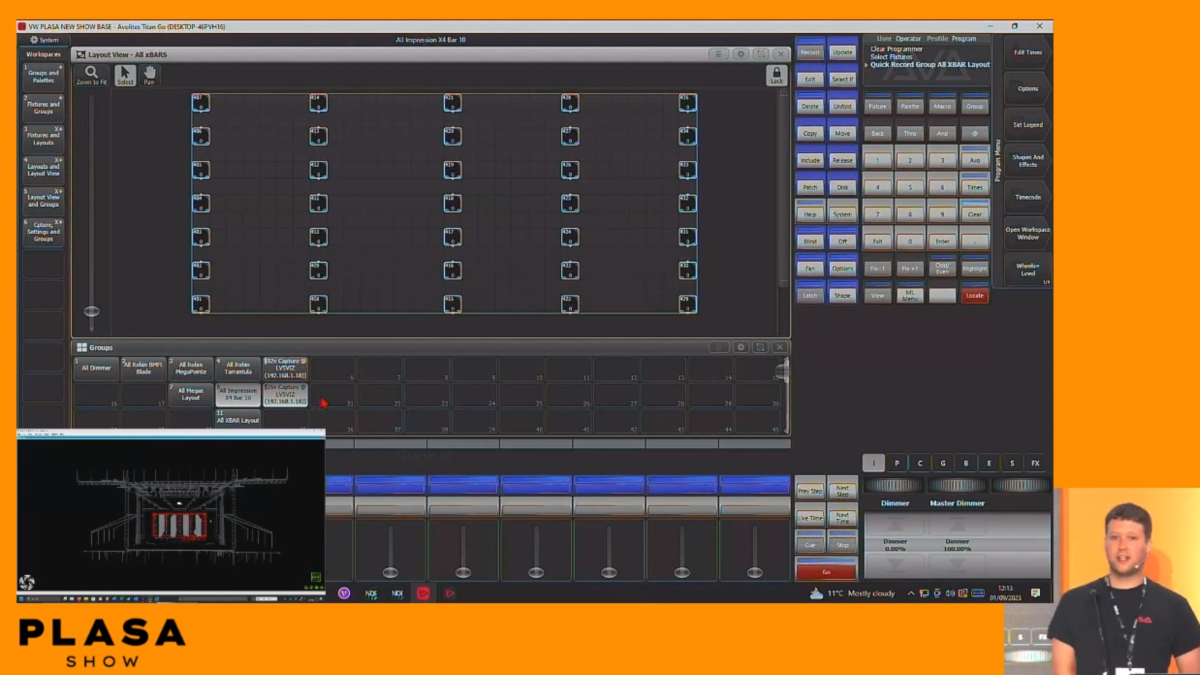Click the Patch key
The width and height of the screenshot is (1200, 675).
click(x=810, y=185)
